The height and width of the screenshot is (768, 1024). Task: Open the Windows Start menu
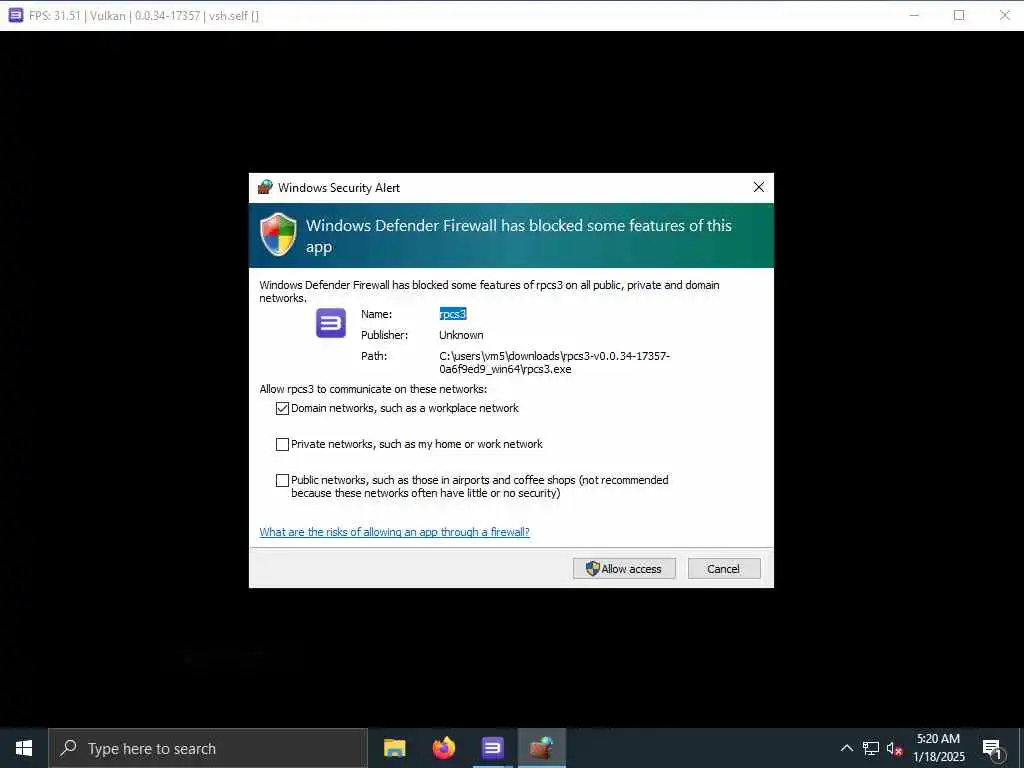[x=24, y=748]
